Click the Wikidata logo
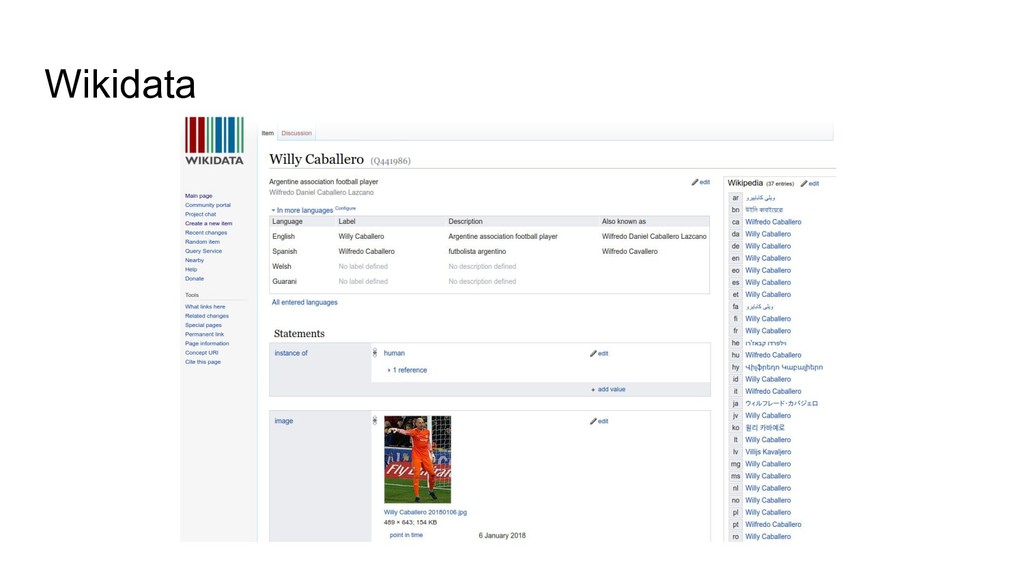The width and height of the screenshot is (1024, 576). [214, 141]
